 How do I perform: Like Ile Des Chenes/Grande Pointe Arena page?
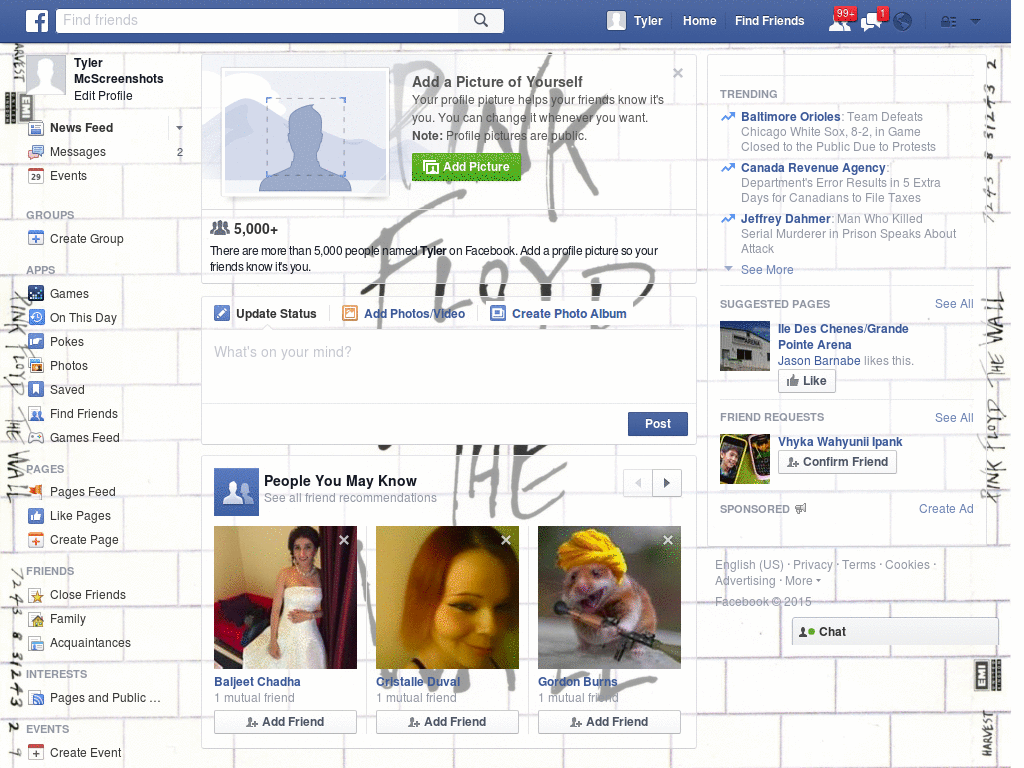point(807,381)
